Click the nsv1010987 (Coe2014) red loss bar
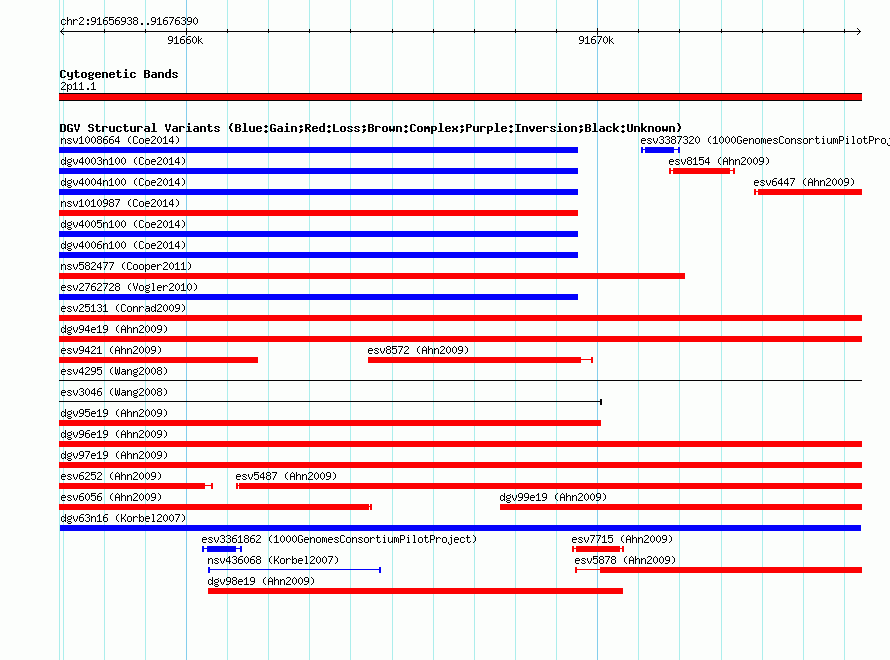The height and width of the screenshot is (660, 890). (x=318, y=213)
